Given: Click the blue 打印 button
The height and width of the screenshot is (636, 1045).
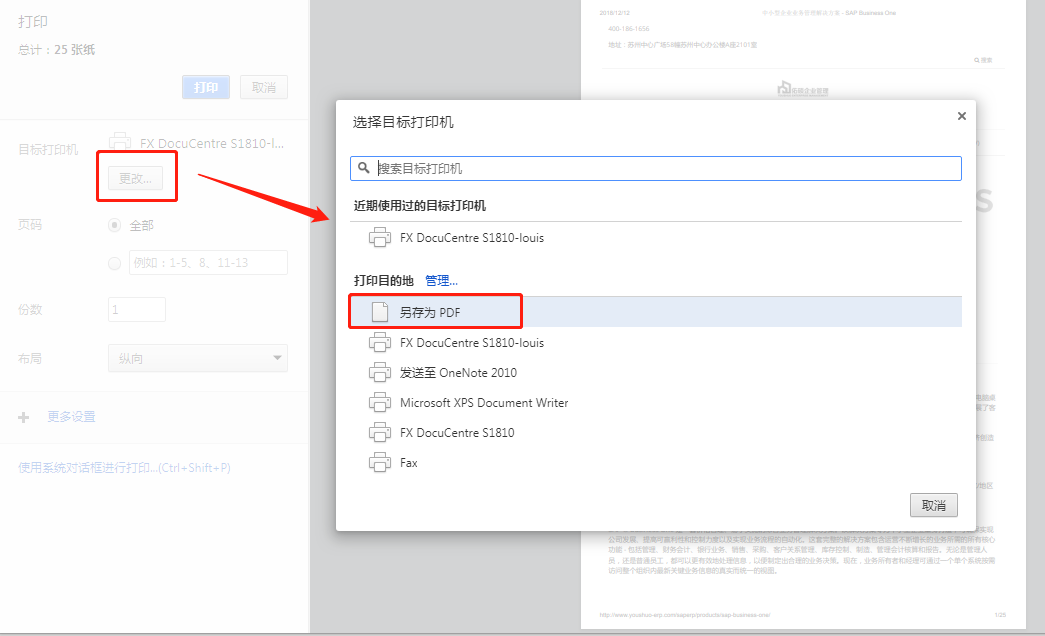Looking at the screenshot, I should tap(206, 87).
